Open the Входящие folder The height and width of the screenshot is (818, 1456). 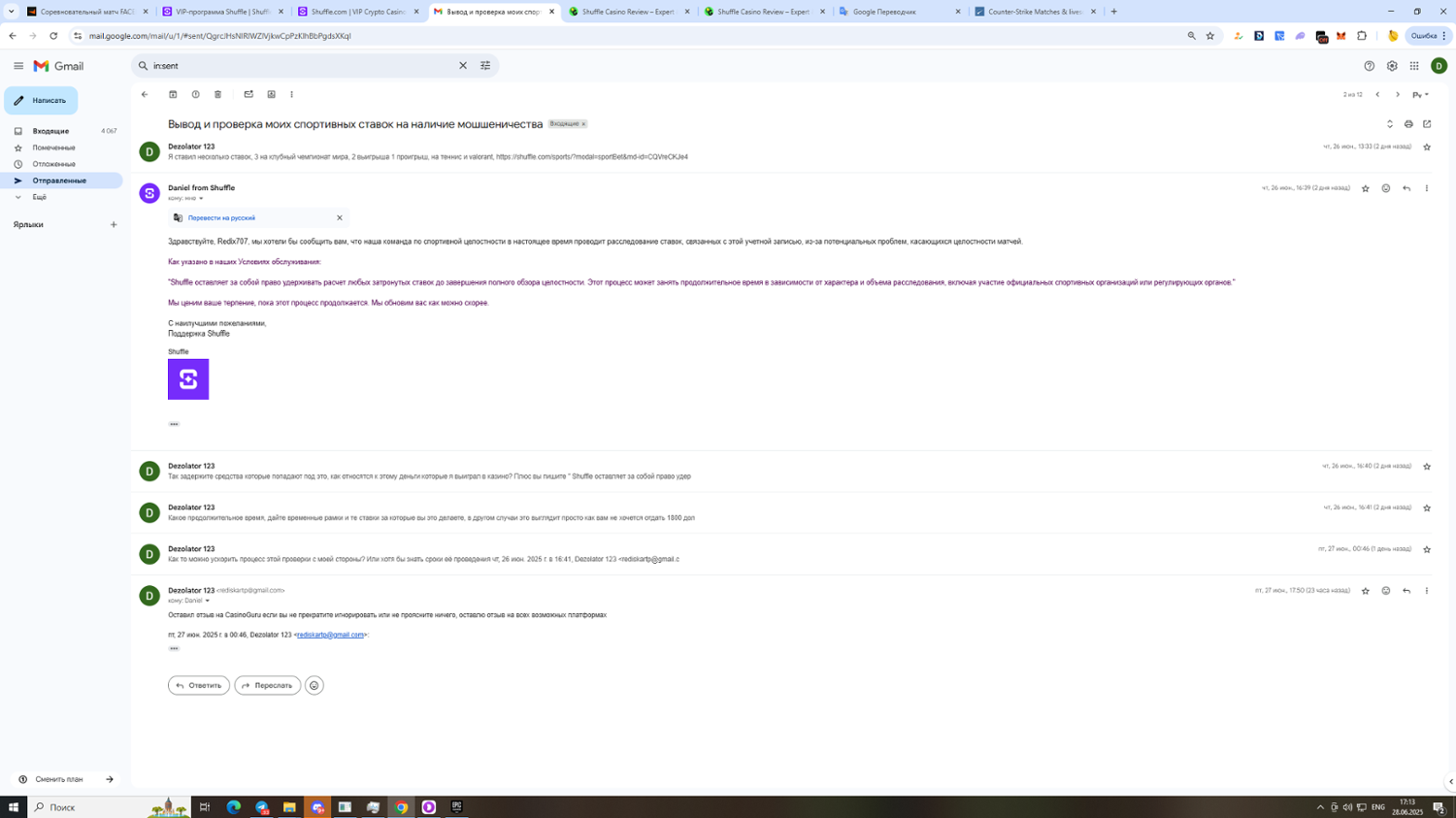point(50,131)
